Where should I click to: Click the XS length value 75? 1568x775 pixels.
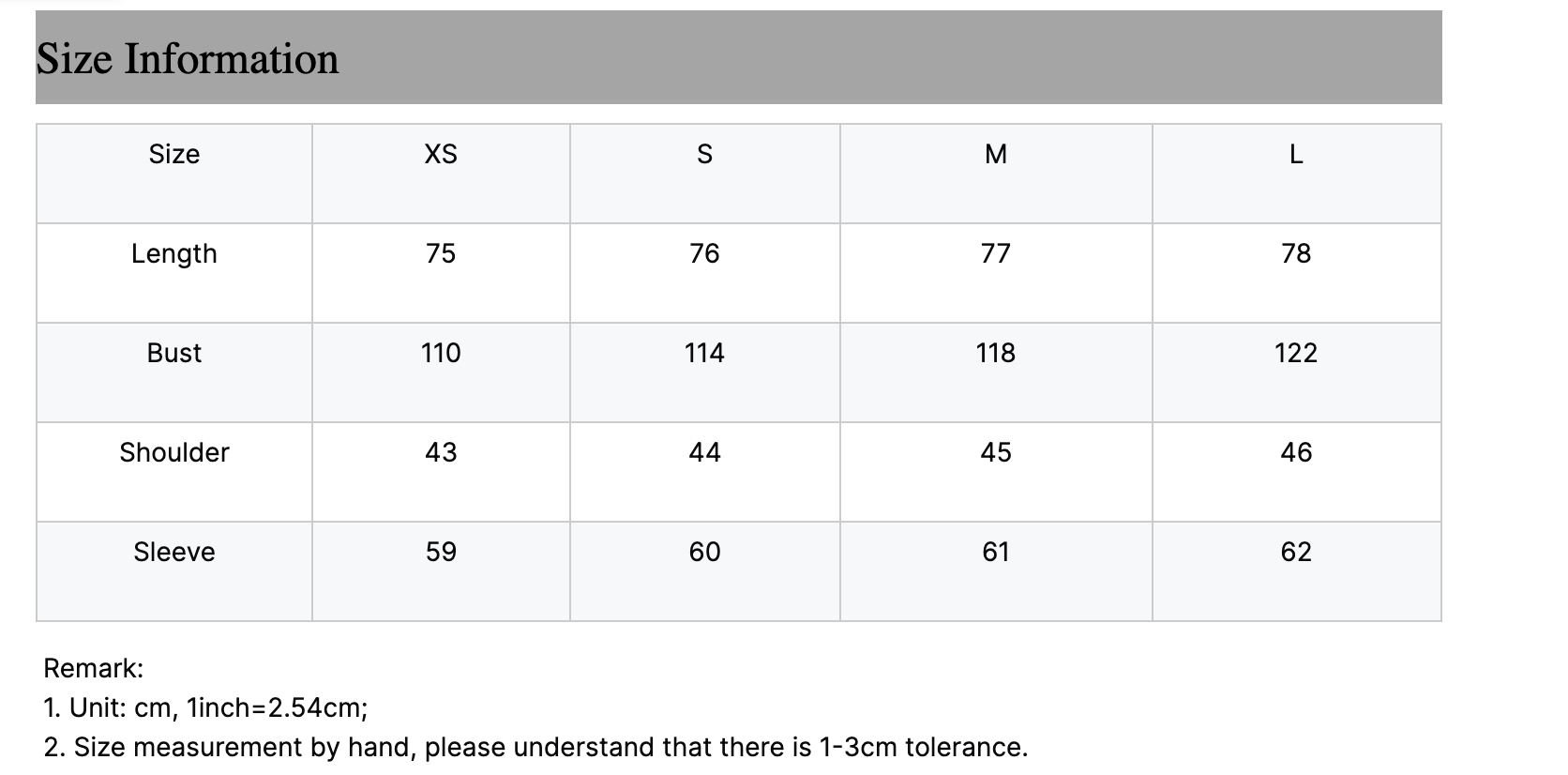(x=441, y=253)
